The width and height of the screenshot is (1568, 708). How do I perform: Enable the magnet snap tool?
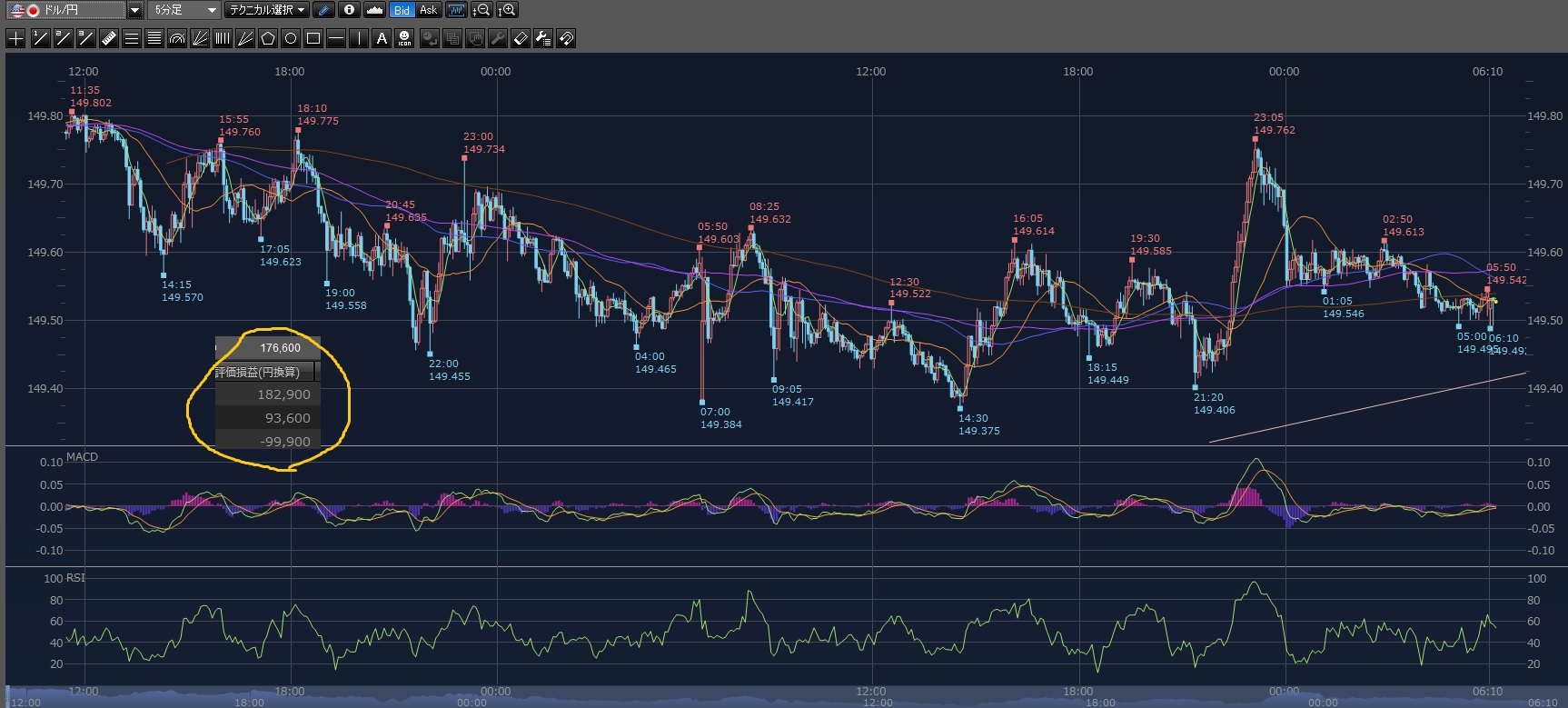click(566, 38)
